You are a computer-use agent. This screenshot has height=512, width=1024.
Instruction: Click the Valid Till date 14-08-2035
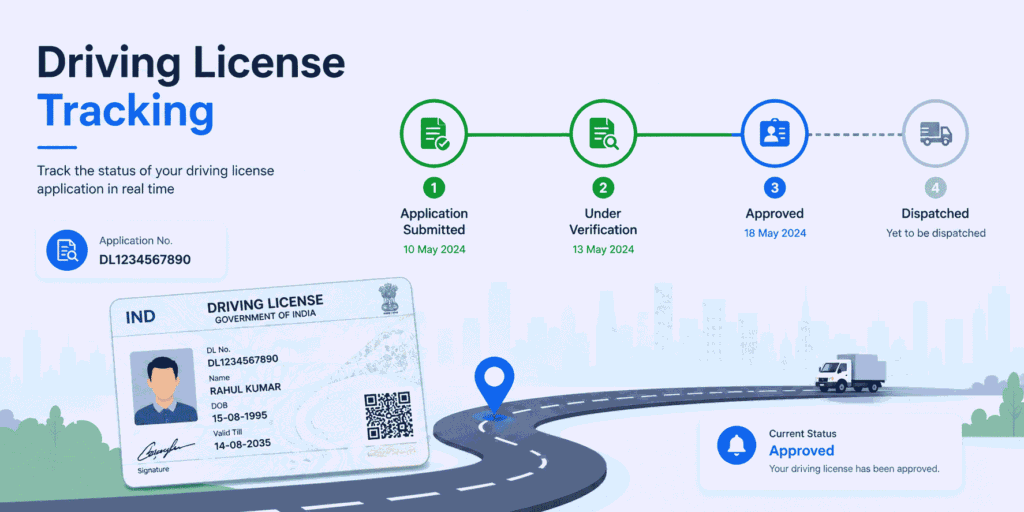pos(242,445)
